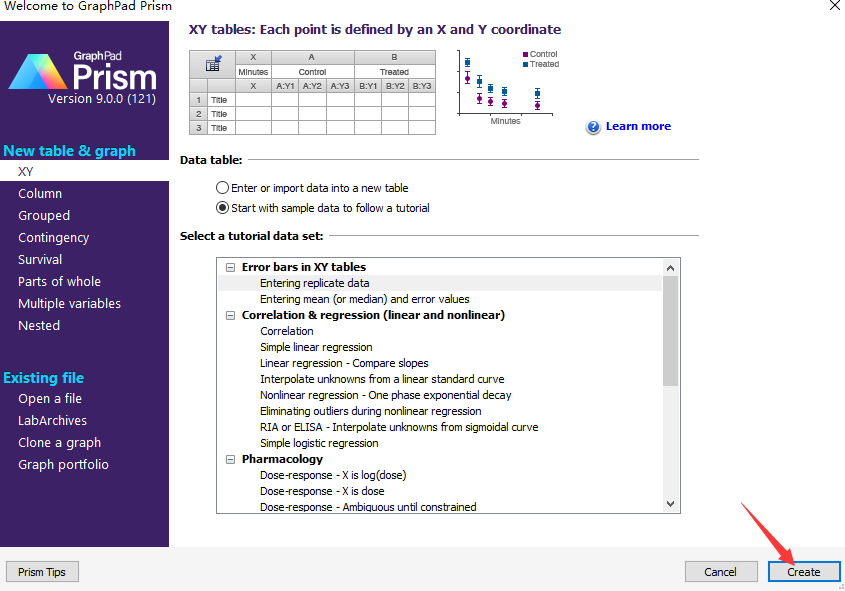The height and width of the screenshot is (591, 845).
Task: Collapse Correlation & regression group
Action: (x=231, y=315)
